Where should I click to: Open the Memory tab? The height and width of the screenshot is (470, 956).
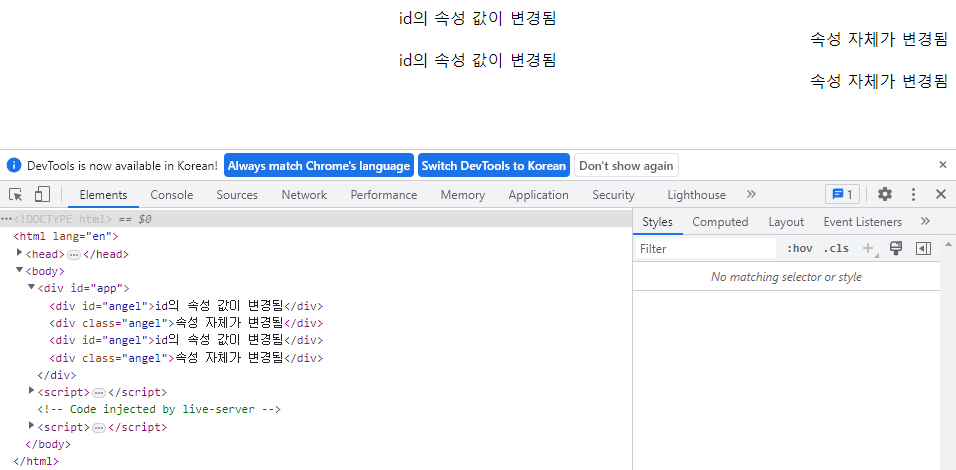pyautogui.click(x=463, y=195)
